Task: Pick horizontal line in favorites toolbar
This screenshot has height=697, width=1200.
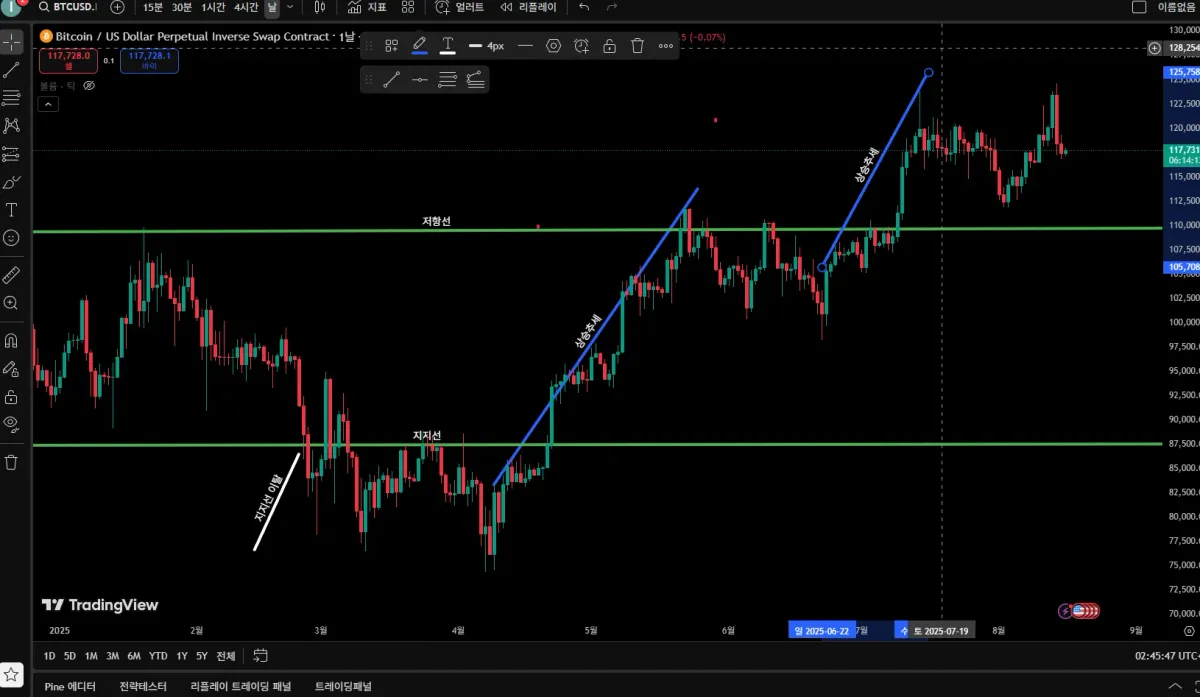Action: (420, 80)
